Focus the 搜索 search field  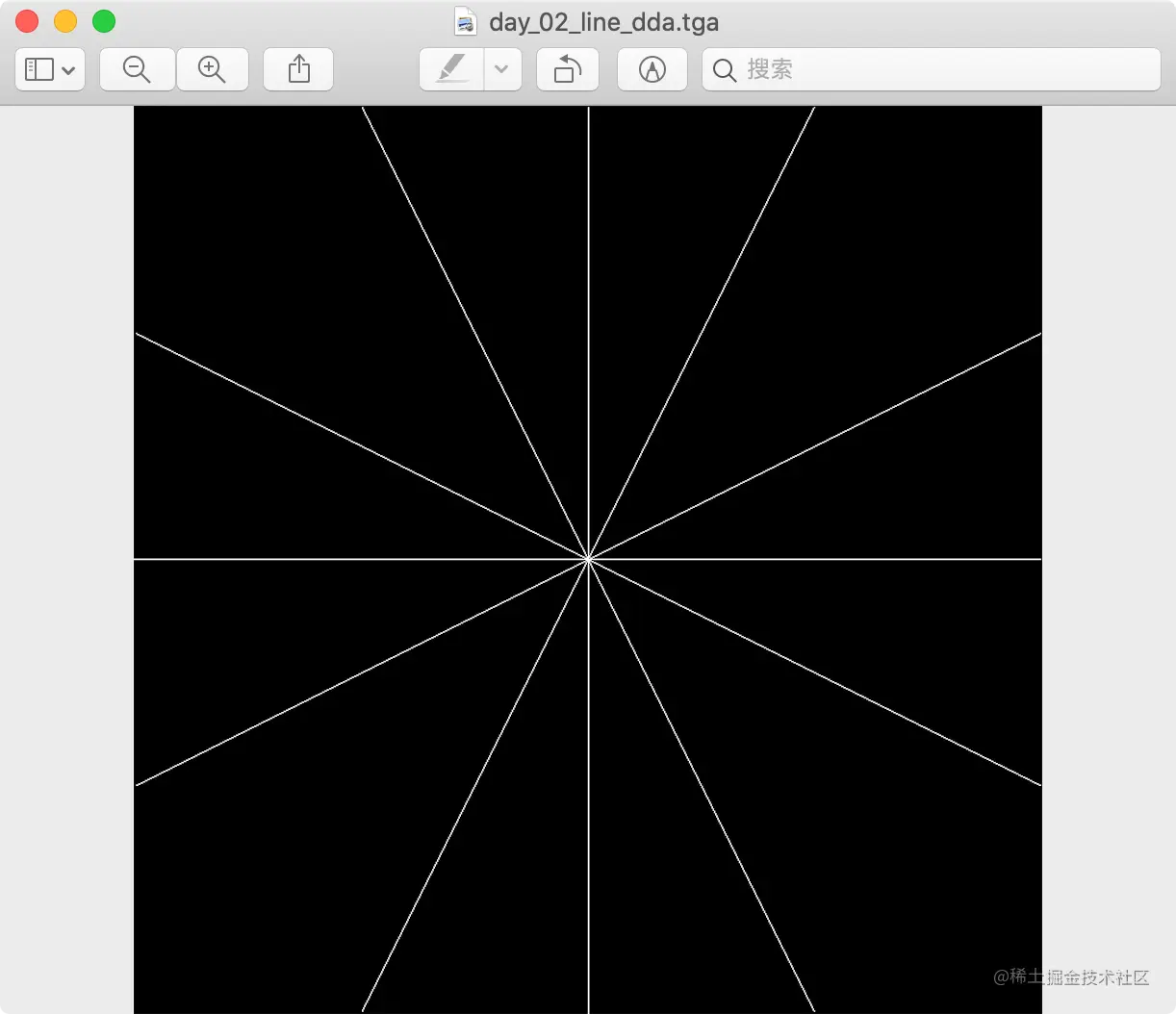point(932,69)
